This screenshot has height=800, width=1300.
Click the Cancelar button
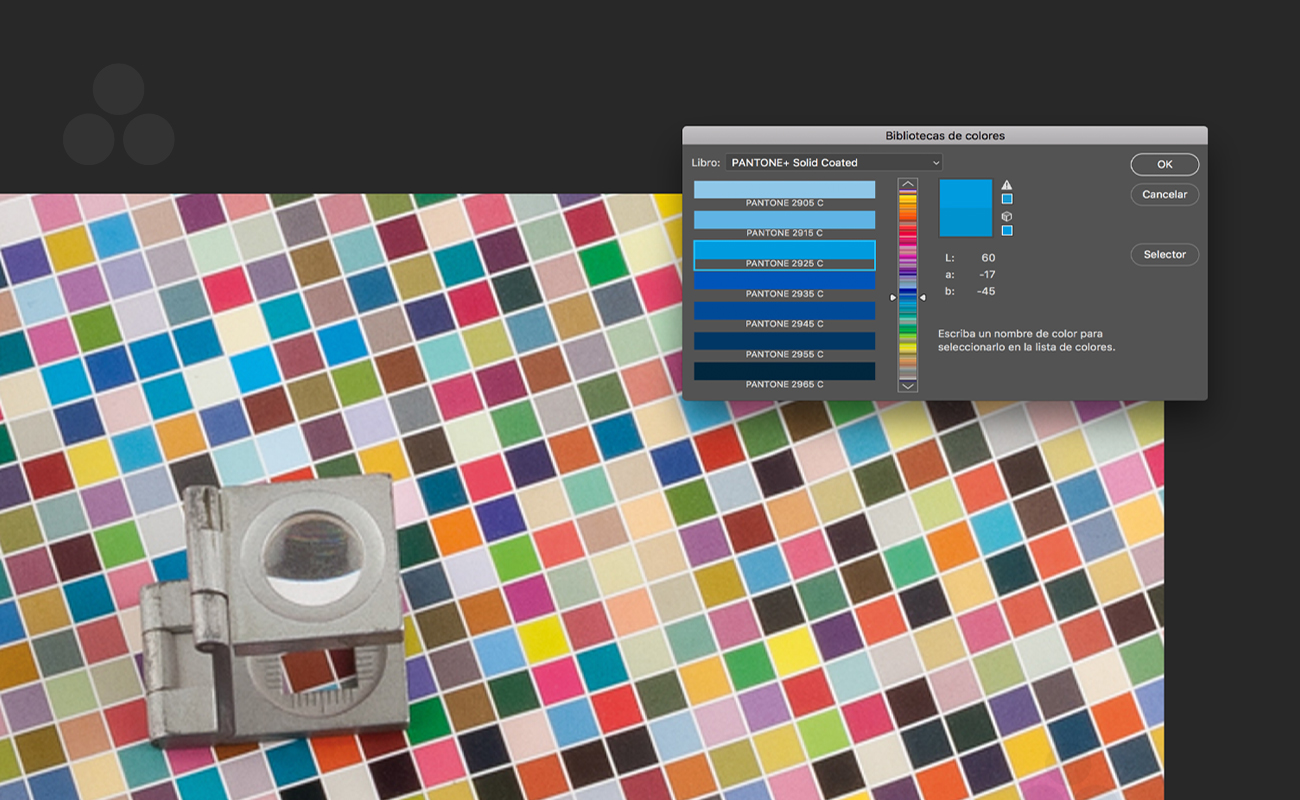[x=1164, y=194]
